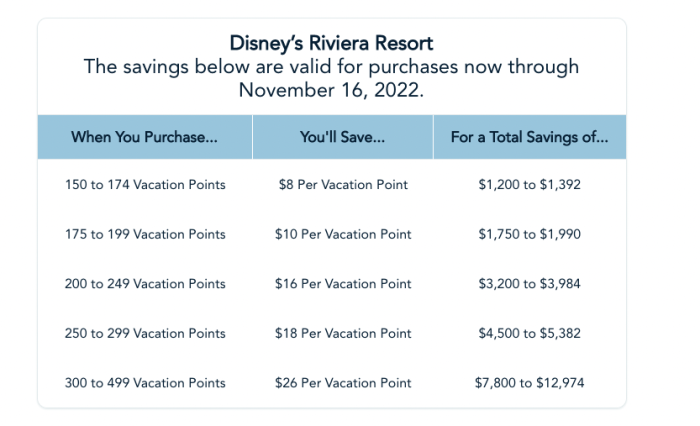Click the $1,750 to $1,990 savings cell
The height and width of the screenshot is (426, 700).
tap(529, 234)
